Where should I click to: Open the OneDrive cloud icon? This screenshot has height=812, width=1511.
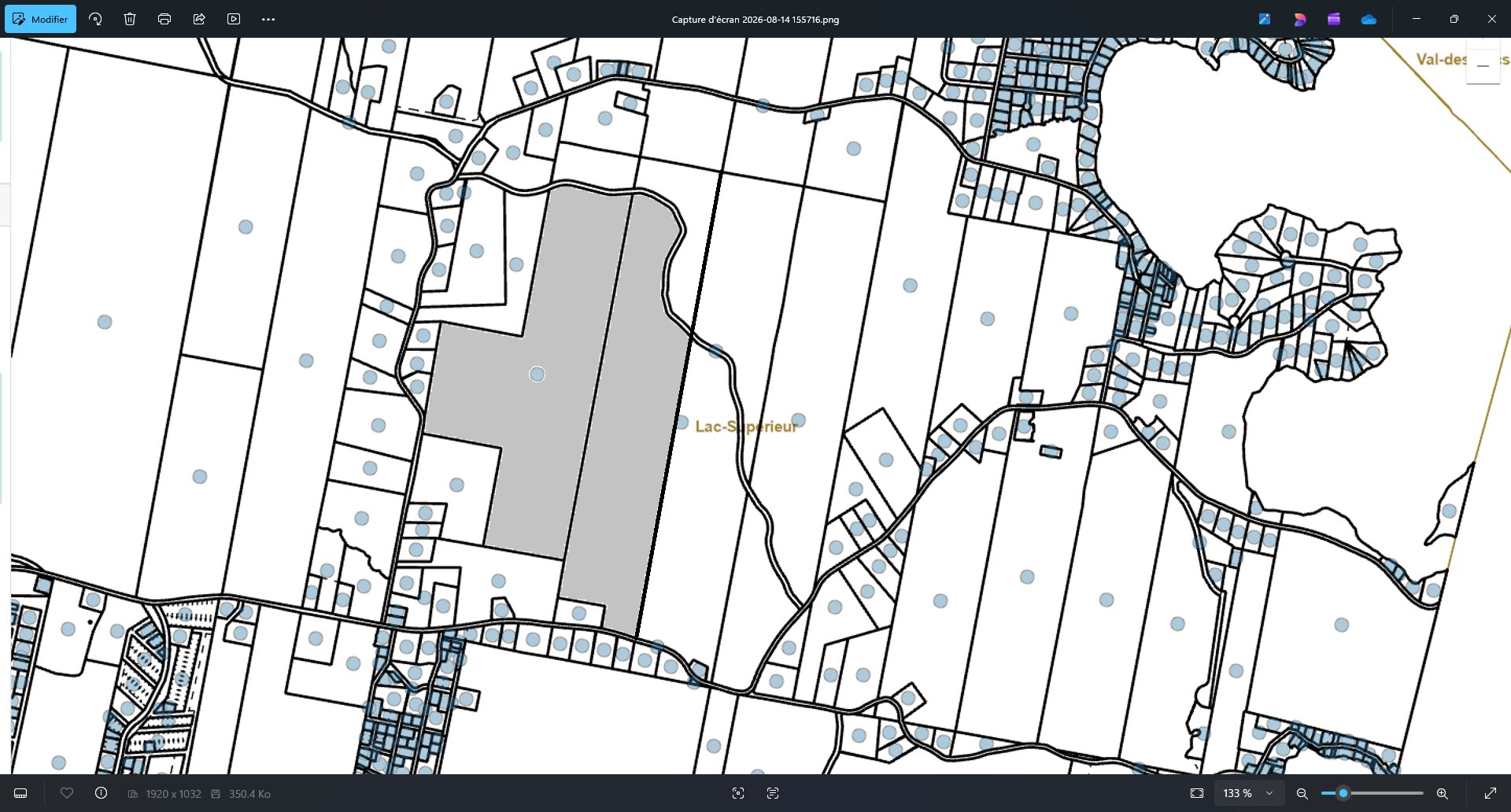click(1369, 19)
